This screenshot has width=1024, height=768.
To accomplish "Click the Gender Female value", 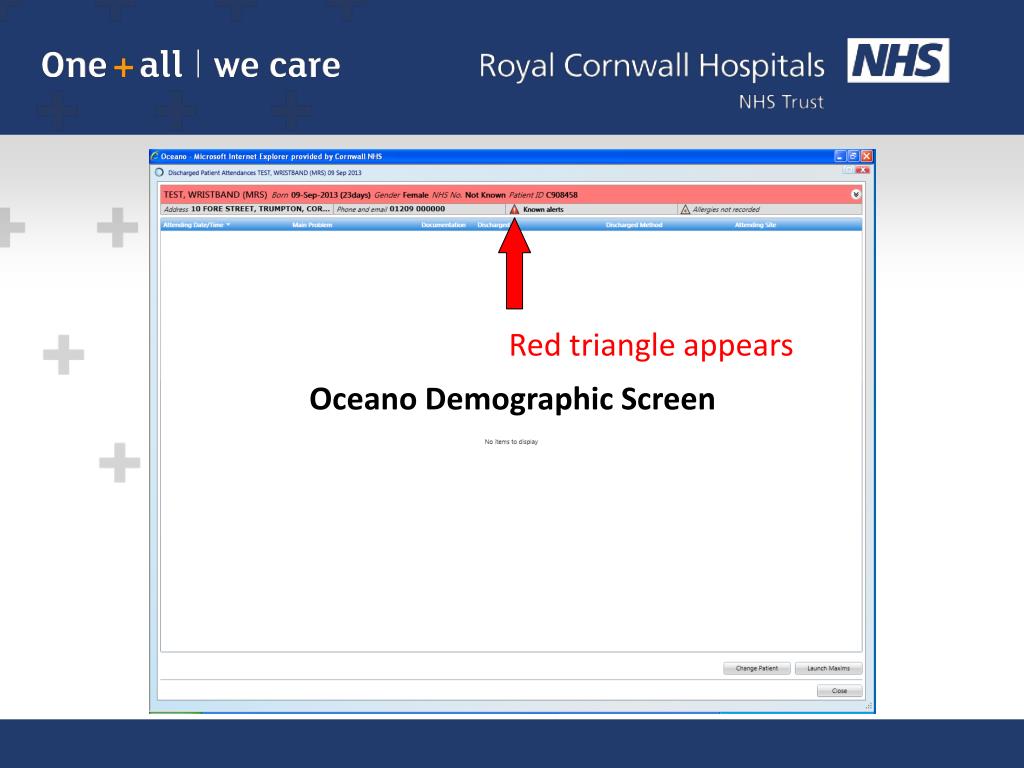I will tap(415, 195).
